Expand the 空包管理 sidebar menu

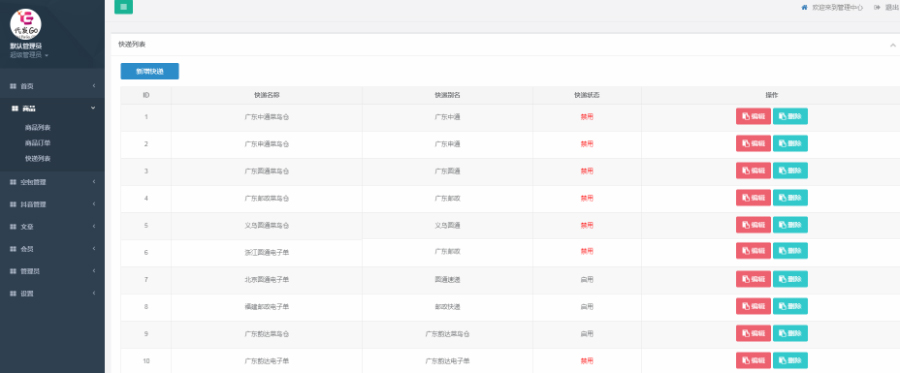point(52,182)
